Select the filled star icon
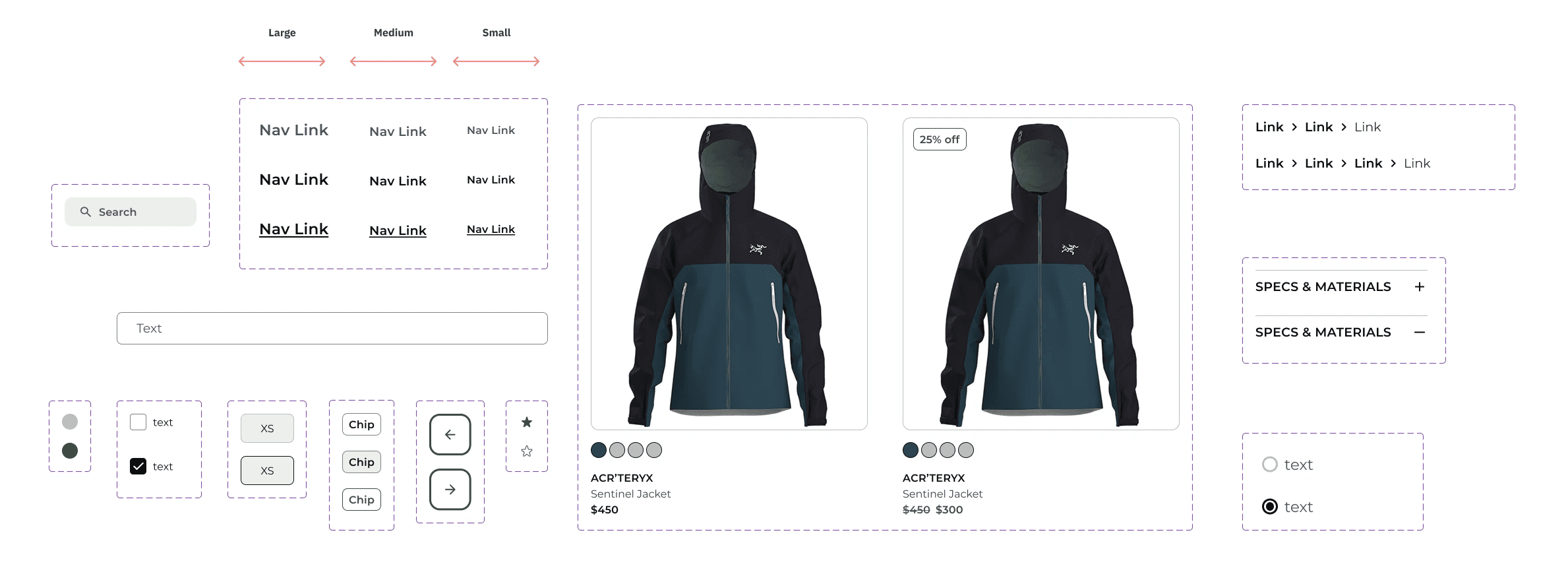Viewport: 1568px width, 584px height. point(527,422)
